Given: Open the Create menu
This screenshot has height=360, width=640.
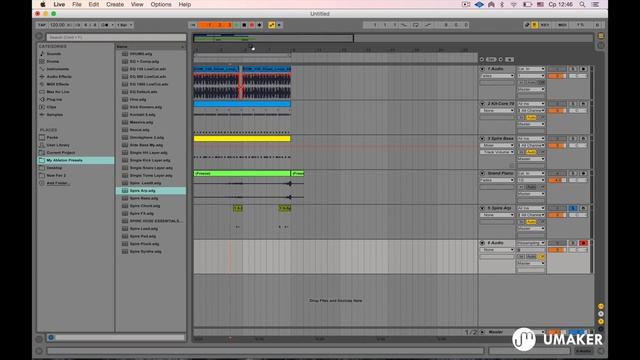Looking at the screenshot, I should (x=115, y=4).
